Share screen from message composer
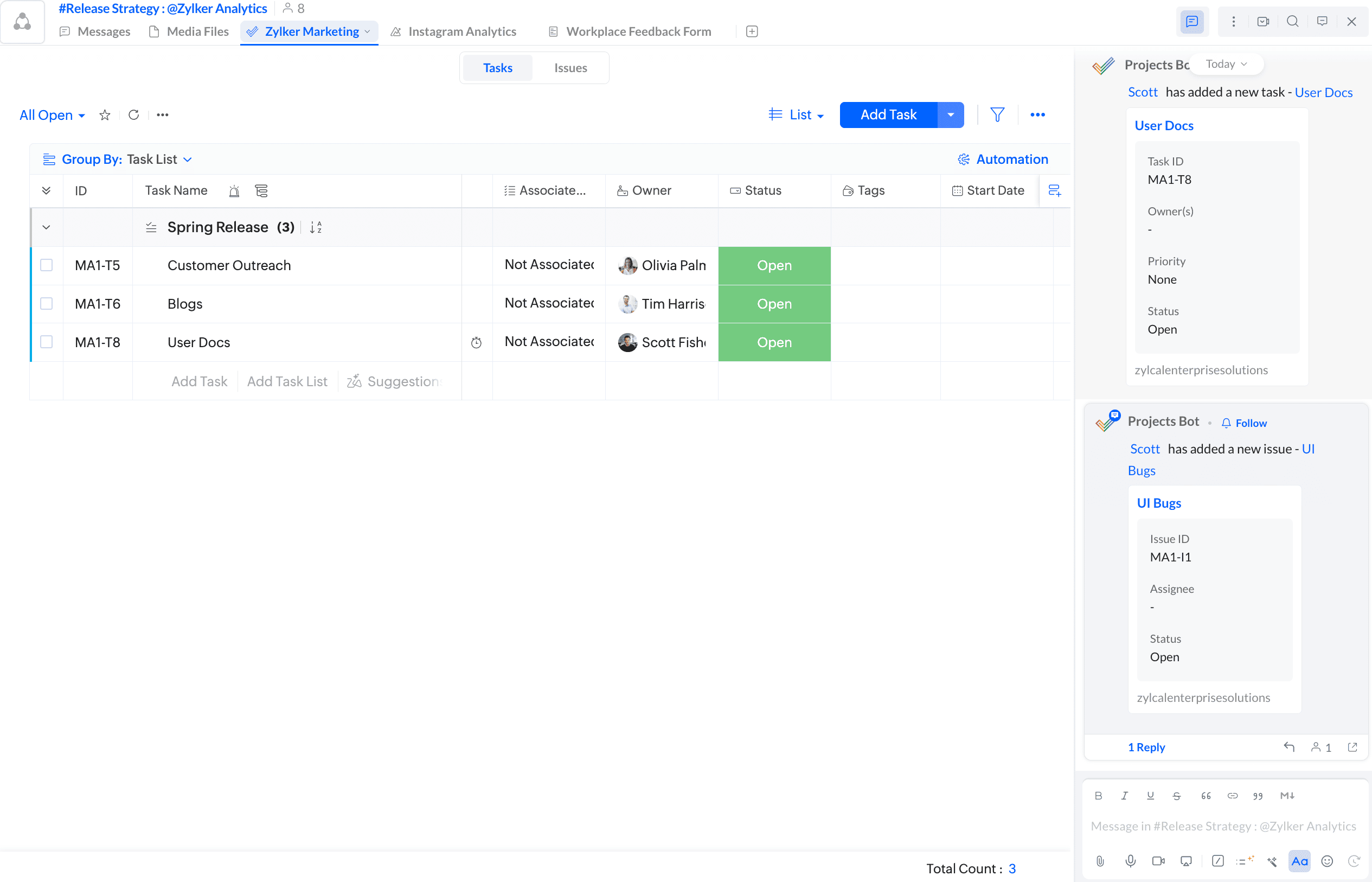Screen dimensions: 1372x882 [1186, 861]
